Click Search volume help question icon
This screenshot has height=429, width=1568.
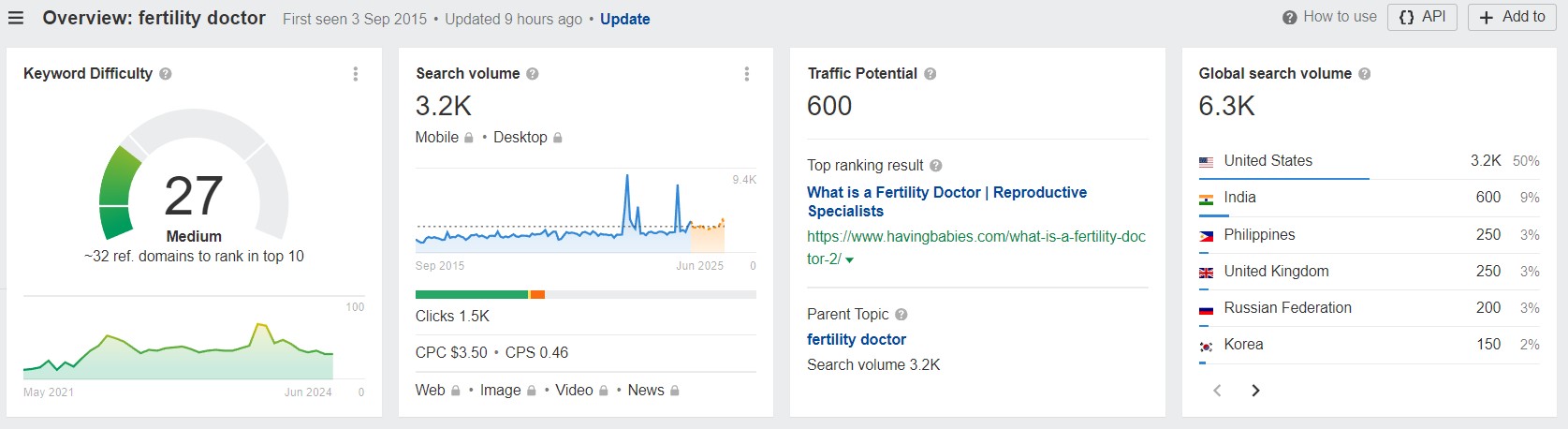pyautogui.click(x=533, y=74)
